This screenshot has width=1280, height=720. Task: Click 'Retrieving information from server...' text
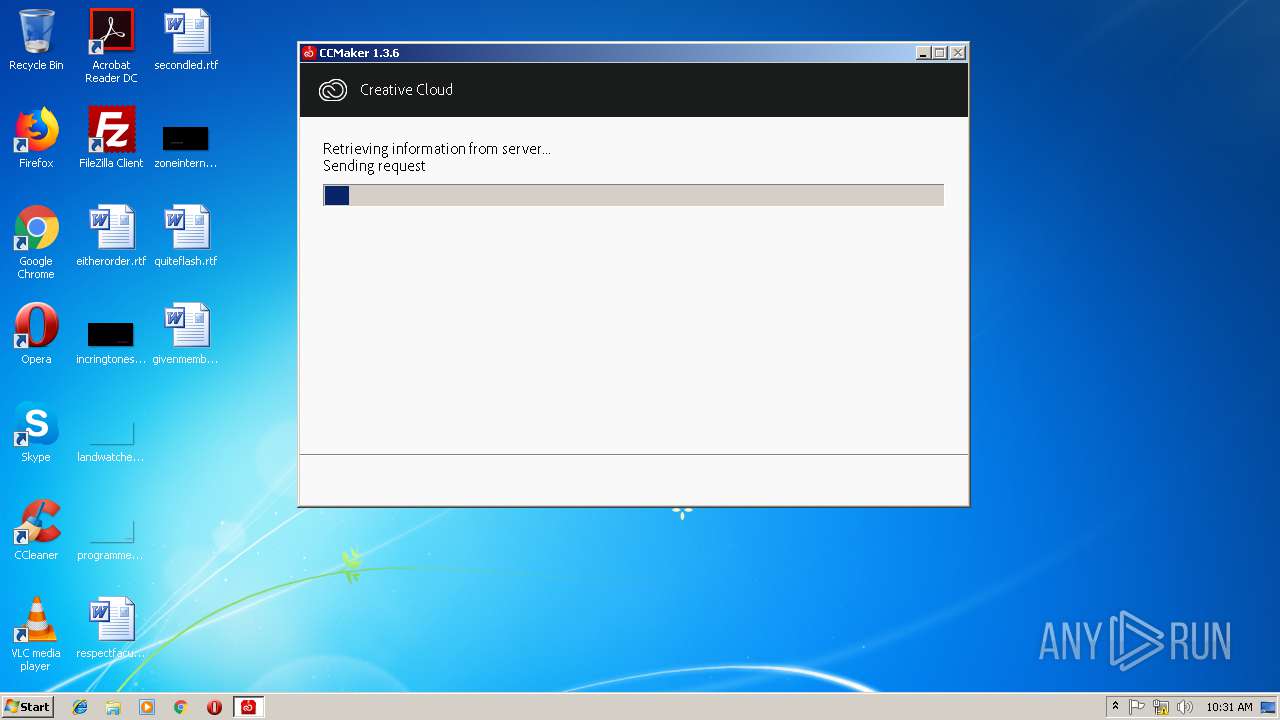click(x=436, y=149)
